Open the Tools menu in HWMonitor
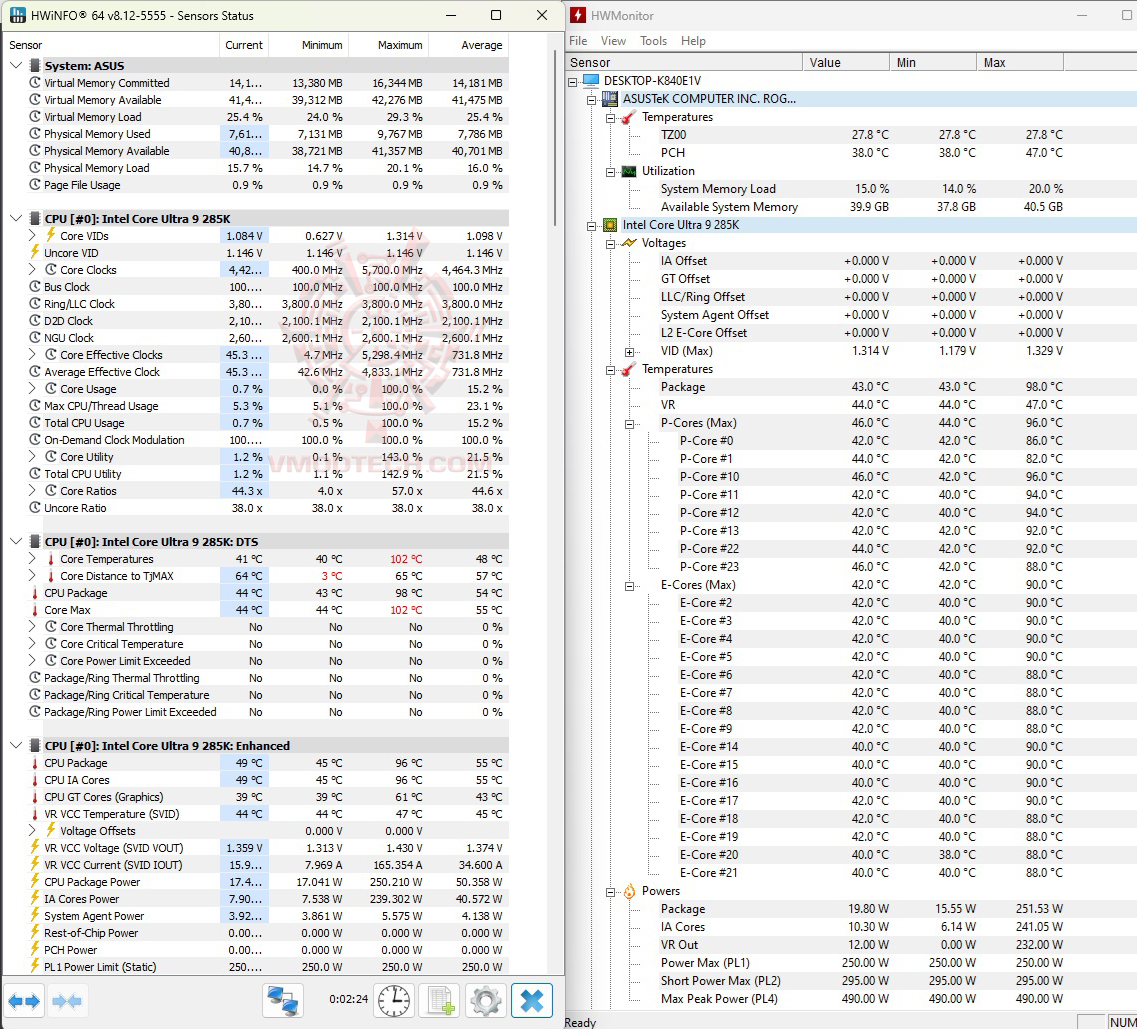Screen dimensions: 1137x1029 point(653,41)
